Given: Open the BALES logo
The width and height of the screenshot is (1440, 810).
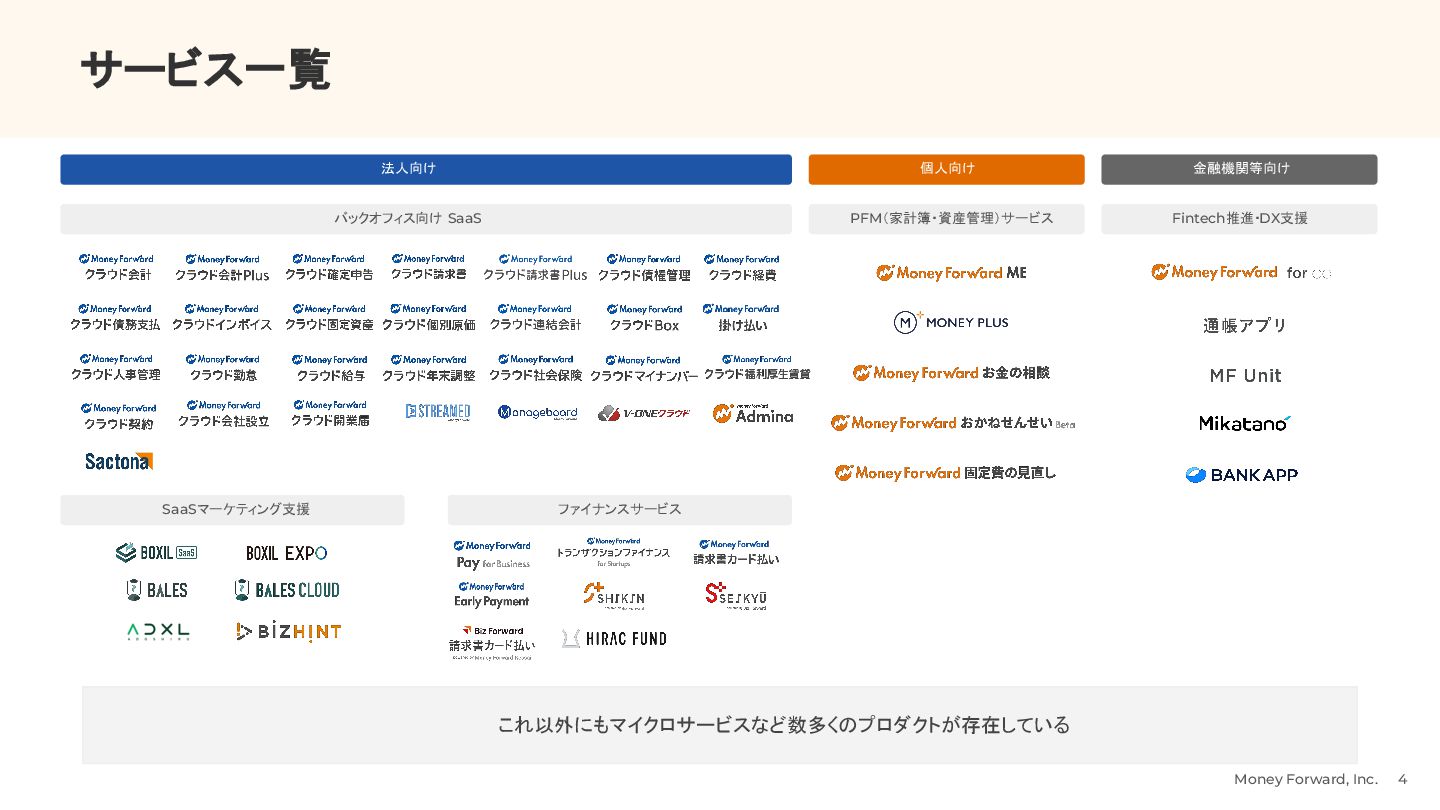Looking at the screenshot, I should [157, 590].
